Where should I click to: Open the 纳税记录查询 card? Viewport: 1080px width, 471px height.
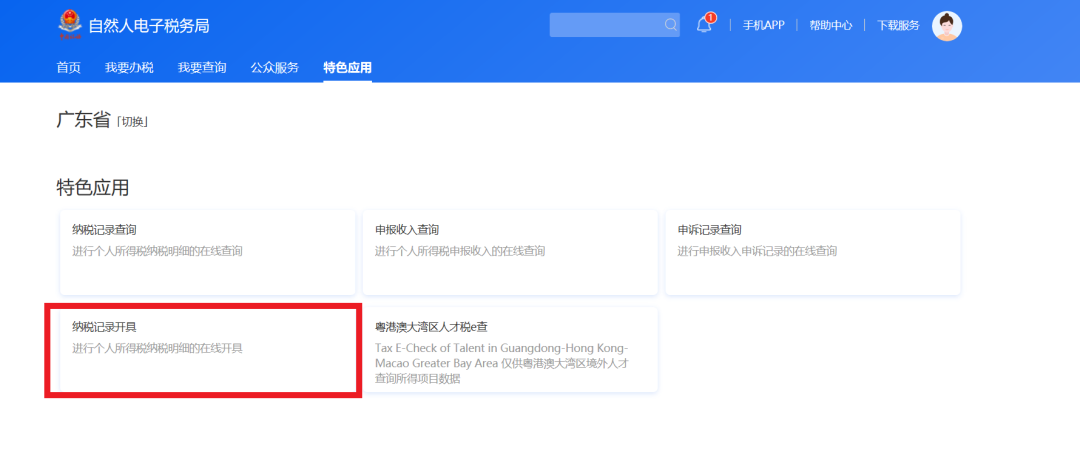(207, 252)
